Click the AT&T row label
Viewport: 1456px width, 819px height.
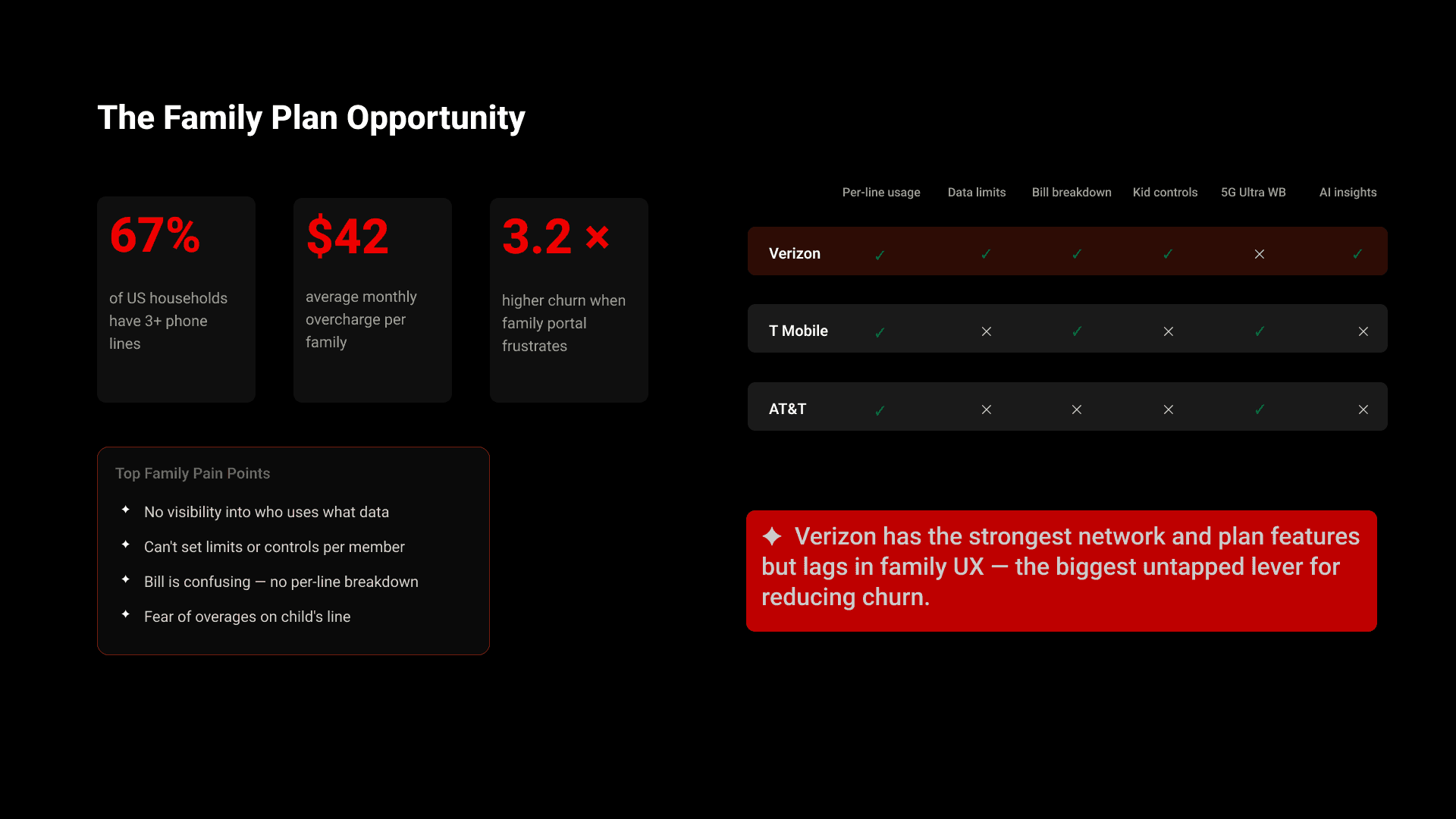(x=788, y=409)
